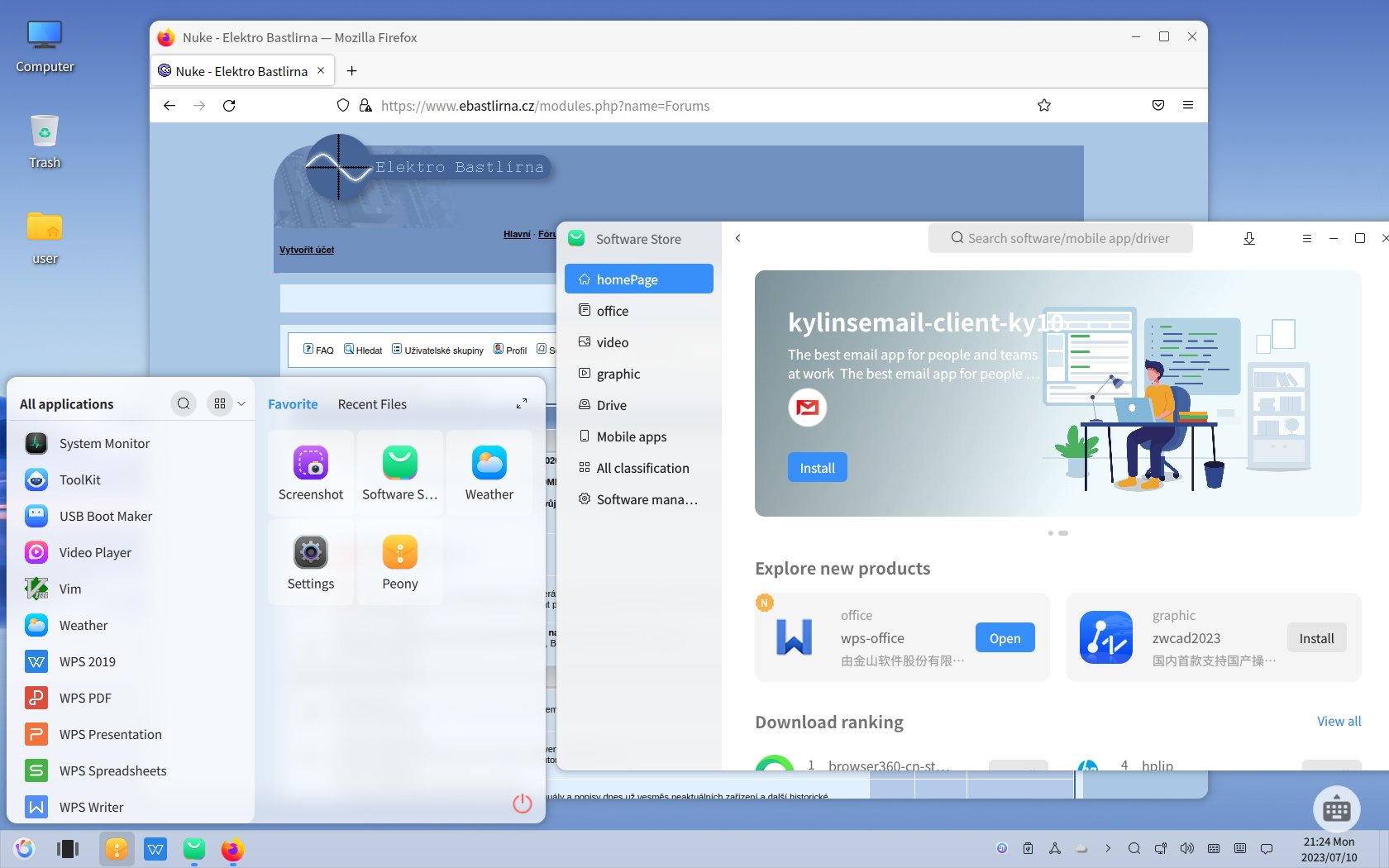This screenshot has height=868, width=1389.
Task: Select All classification category
Action: (x=642, y=468)
